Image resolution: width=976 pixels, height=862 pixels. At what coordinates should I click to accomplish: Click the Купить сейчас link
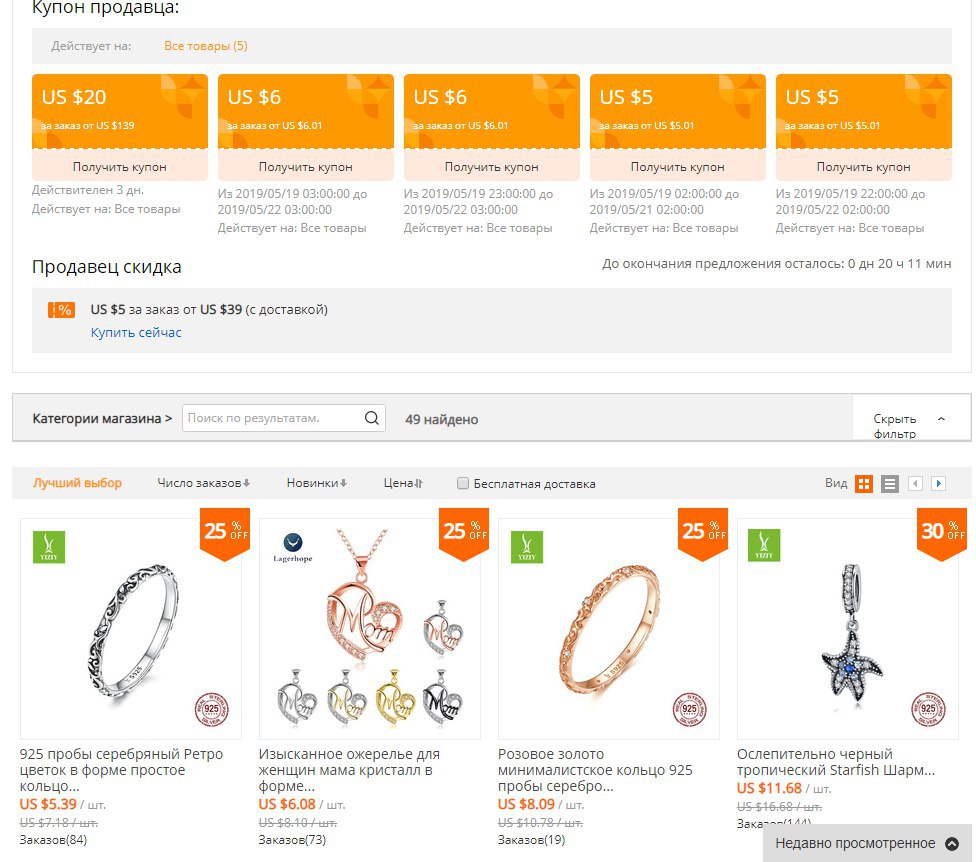(x=136, y=332)
